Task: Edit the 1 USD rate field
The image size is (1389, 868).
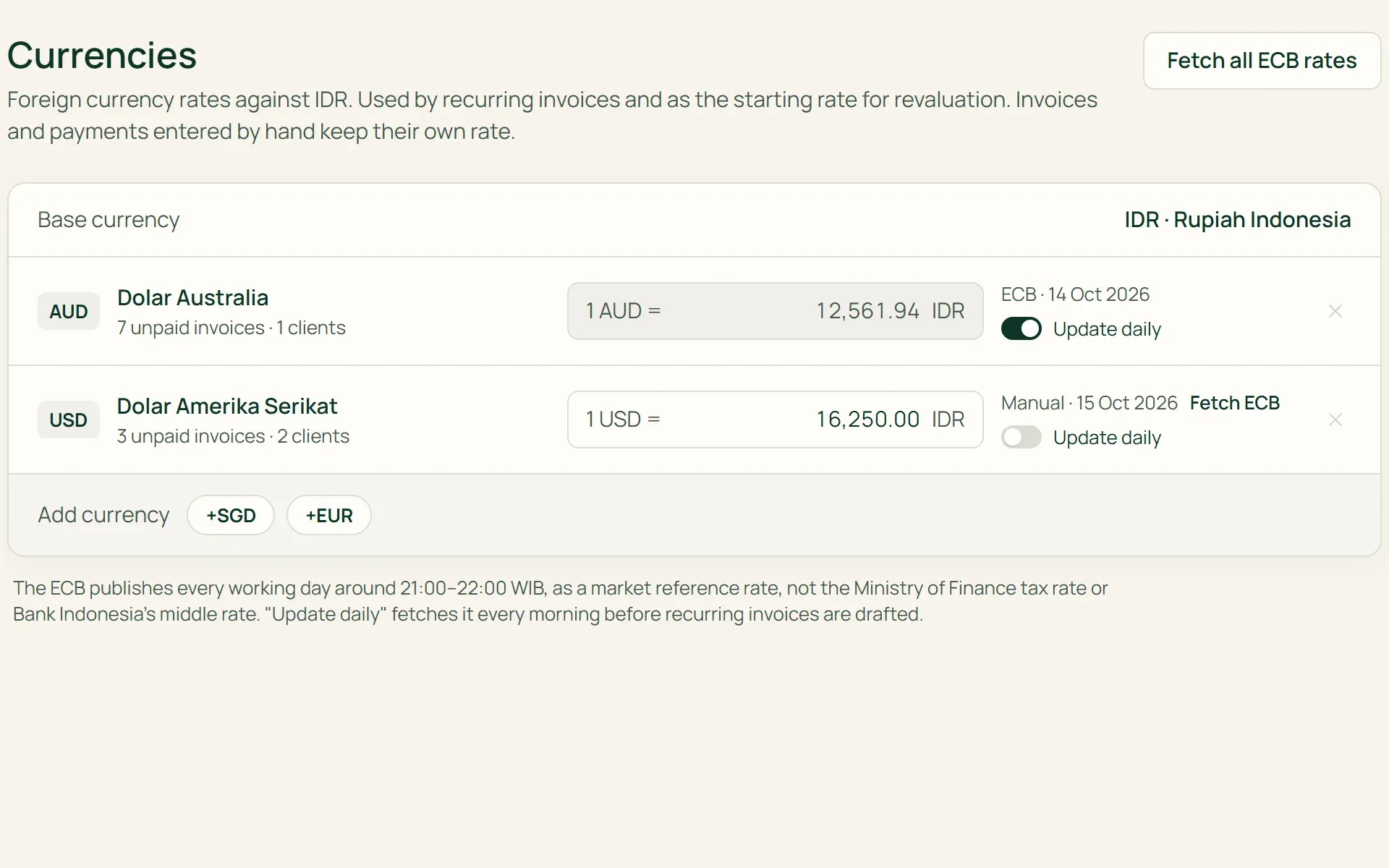Action: (775, 420)
